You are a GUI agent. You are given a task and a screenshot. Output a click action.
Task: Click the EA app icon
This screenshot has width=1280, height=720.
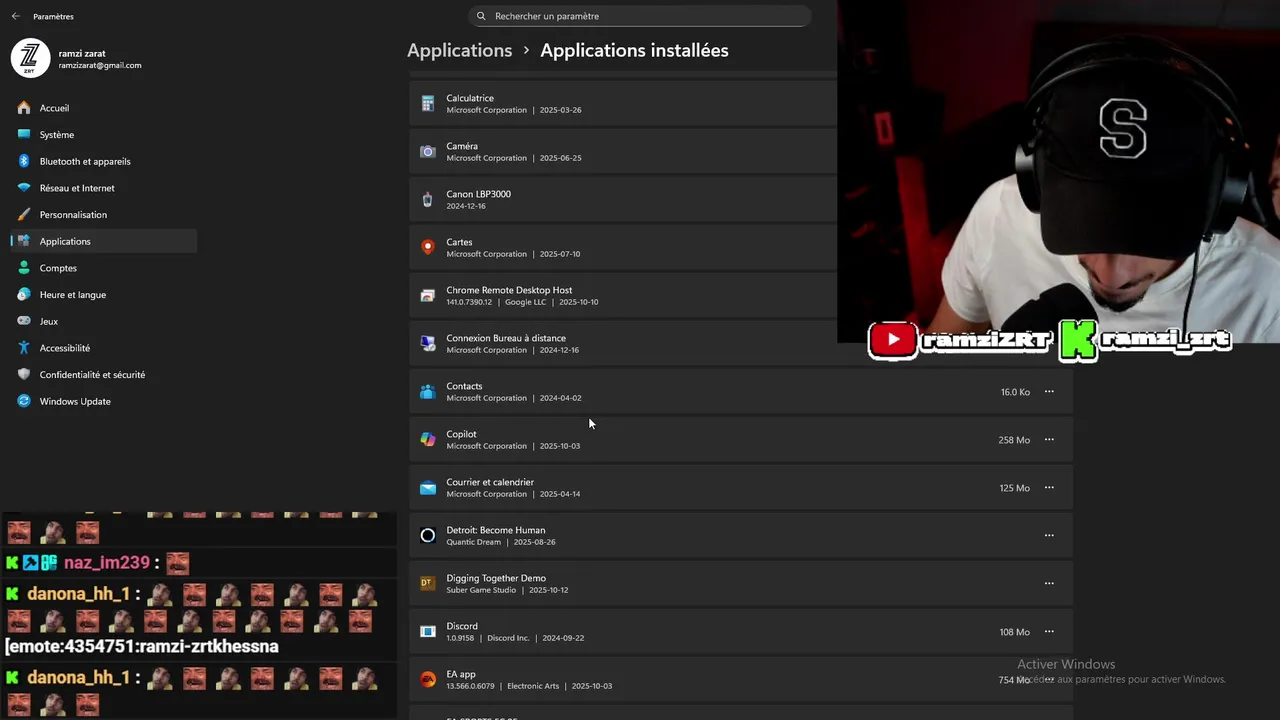point(428,680)
